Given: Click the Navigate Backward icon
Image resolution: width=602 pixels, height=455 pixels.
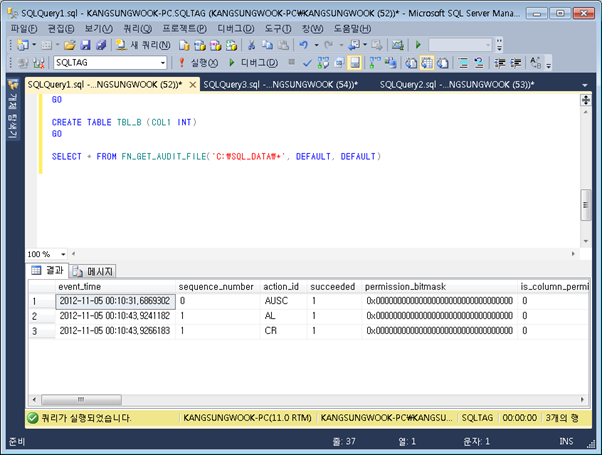Looking at the screenshot, I should click(x=354, y=45).
